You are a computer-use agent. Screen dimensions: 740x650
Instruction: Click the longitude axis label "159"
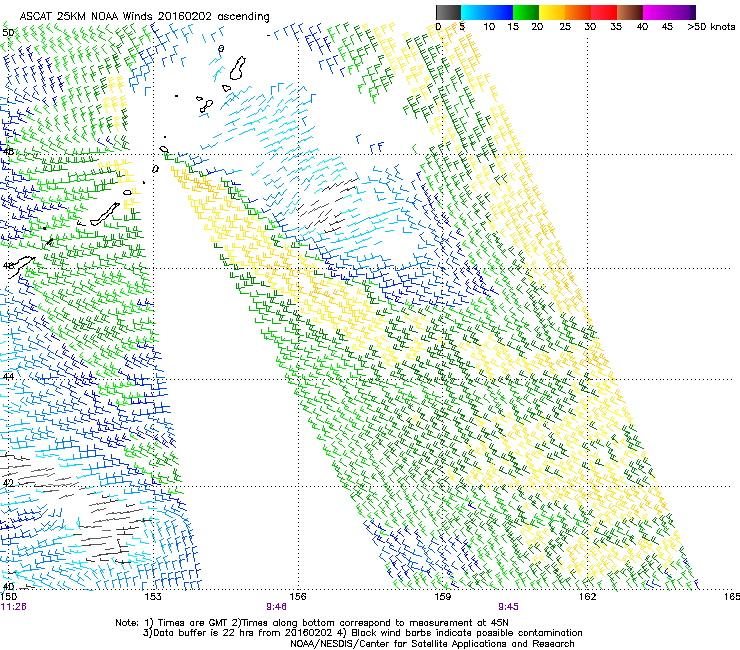click(442, 597)
